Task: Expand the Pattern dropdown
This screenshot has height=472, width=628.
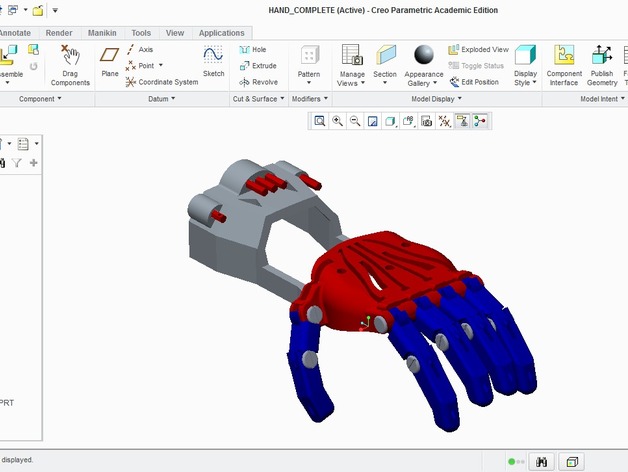Action: coord(309,74)
